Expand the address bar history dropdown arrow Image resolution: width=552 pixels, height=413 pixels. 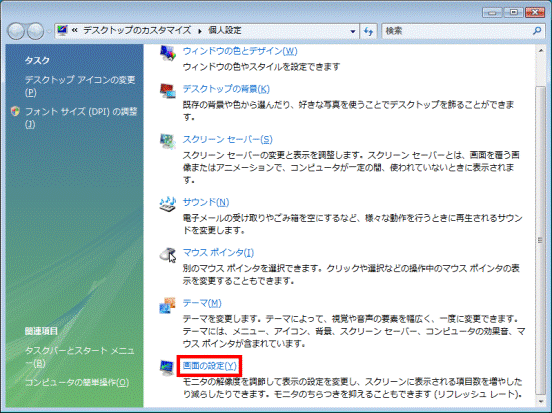point(353,31)
